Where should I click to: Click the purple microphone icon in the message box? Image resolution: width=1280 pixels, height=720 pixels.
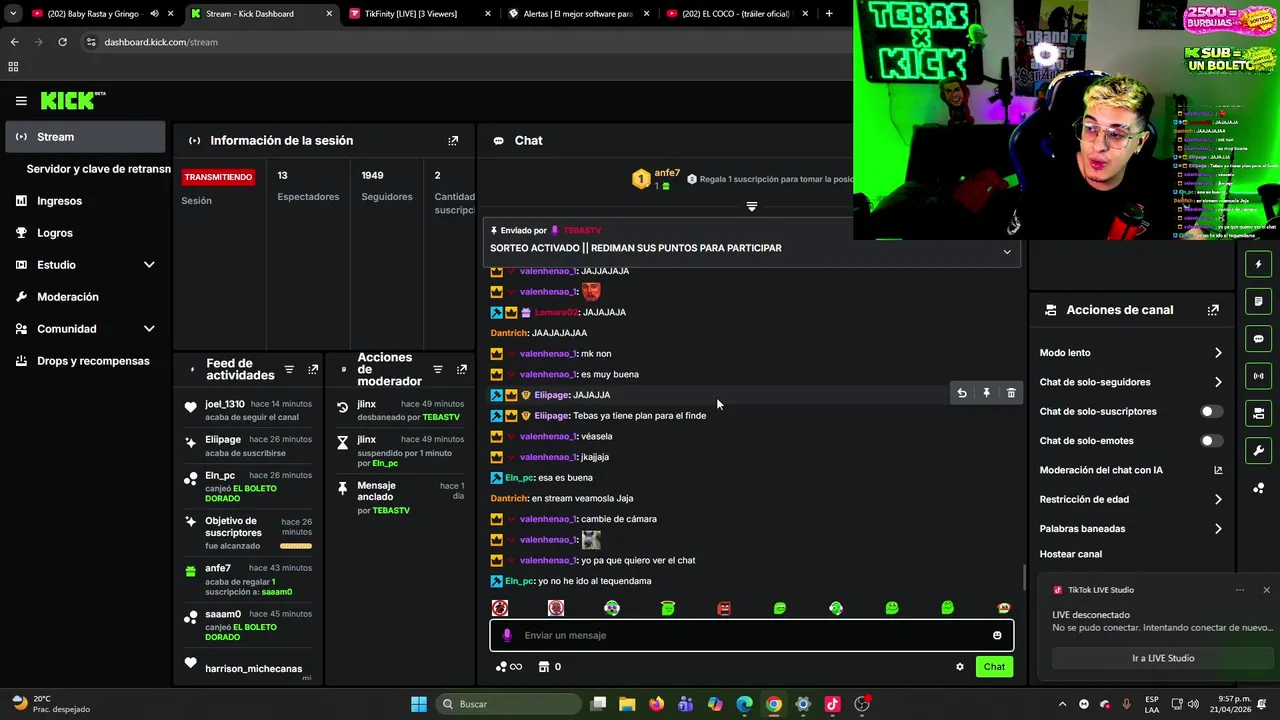(507, 635)
